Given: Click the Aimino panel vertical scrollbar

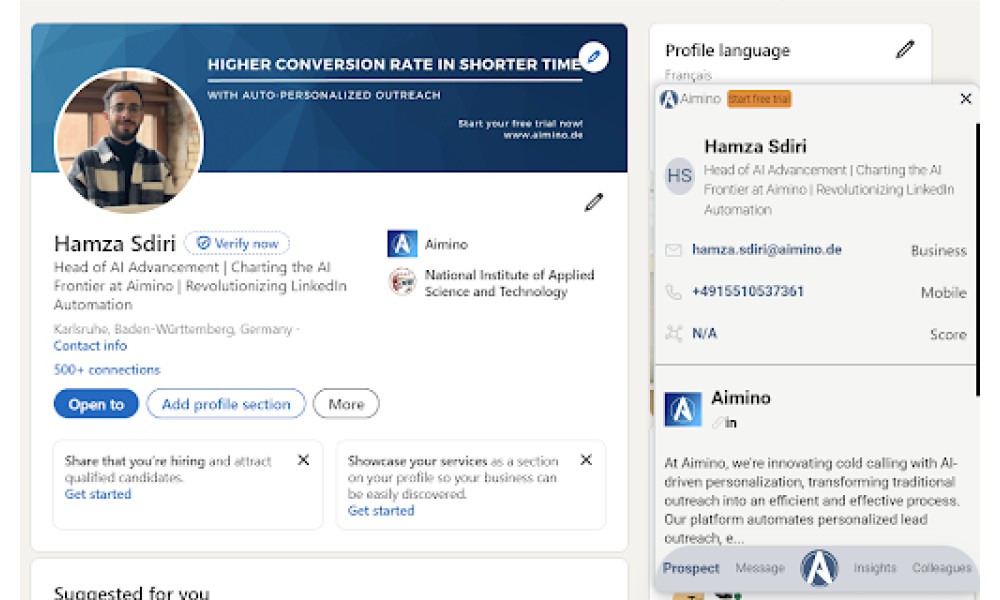Looking at the screenshot, I should point(977,260).
